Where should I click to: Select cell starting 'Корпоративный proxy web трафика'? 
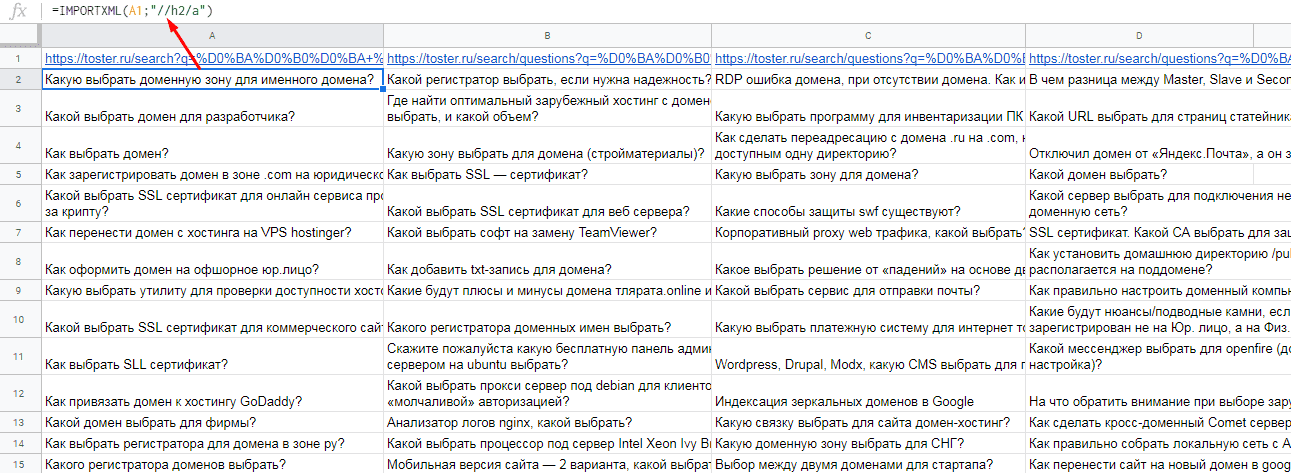pos(869,233)
